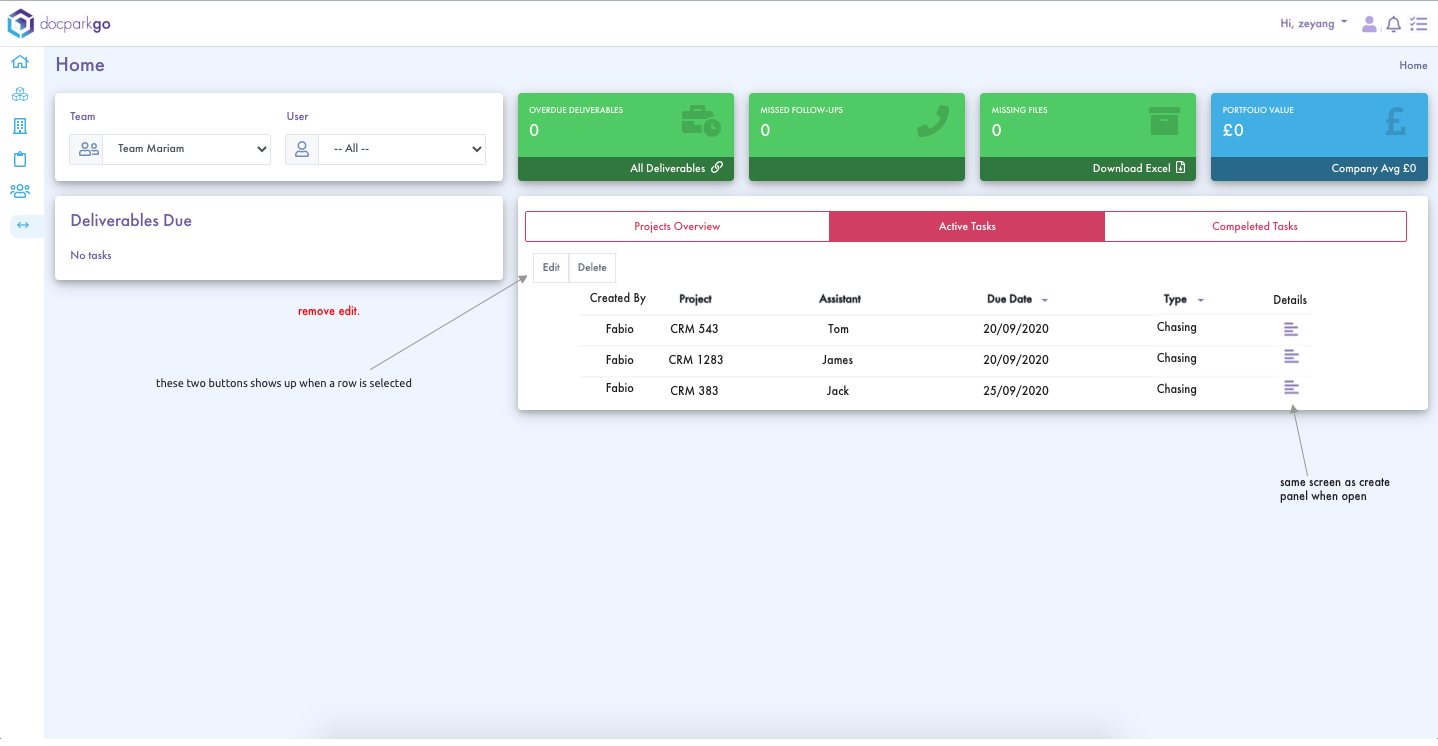
Task: Expand the Hi, zeyang user menu
Action: (1313, 23)
